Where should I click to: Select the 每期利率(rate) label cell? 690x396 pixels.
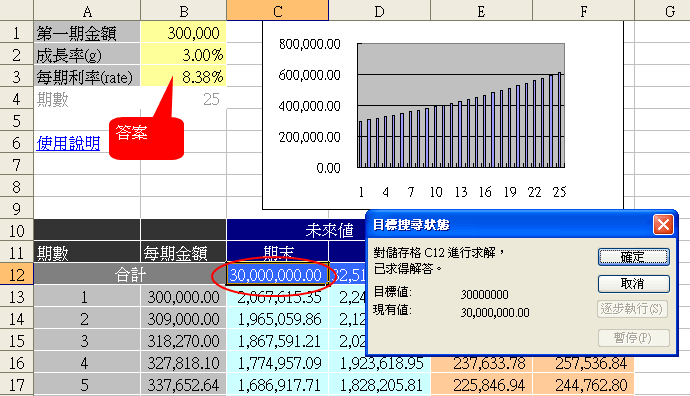[87, 77]
